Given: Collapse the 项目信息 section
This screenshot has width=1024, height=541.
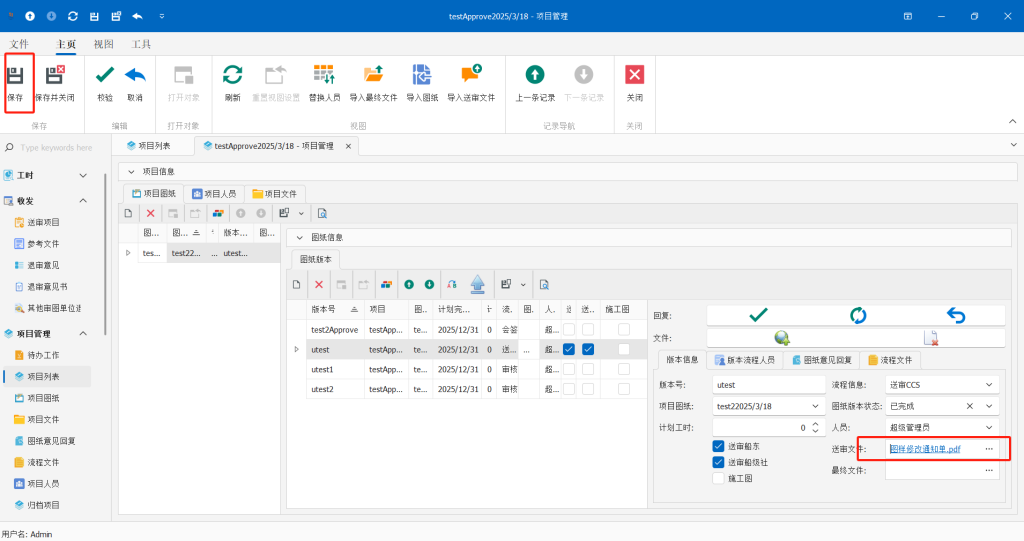Looking at the screenshot, I should click(x=130, y=171).
